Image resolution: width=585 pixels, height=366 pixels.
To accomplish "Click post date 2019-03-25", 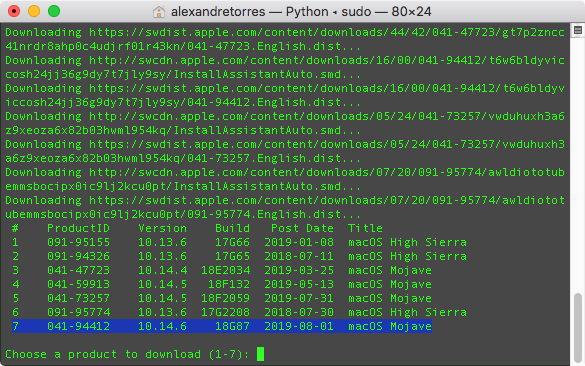I will click(x=299, y=270).
